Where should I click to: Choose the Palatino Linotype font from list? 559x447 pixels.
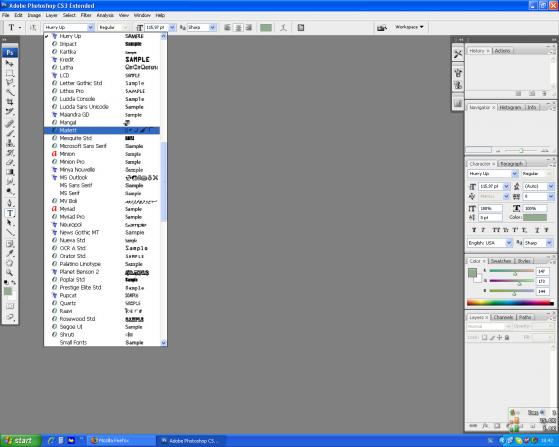(102, 264)
